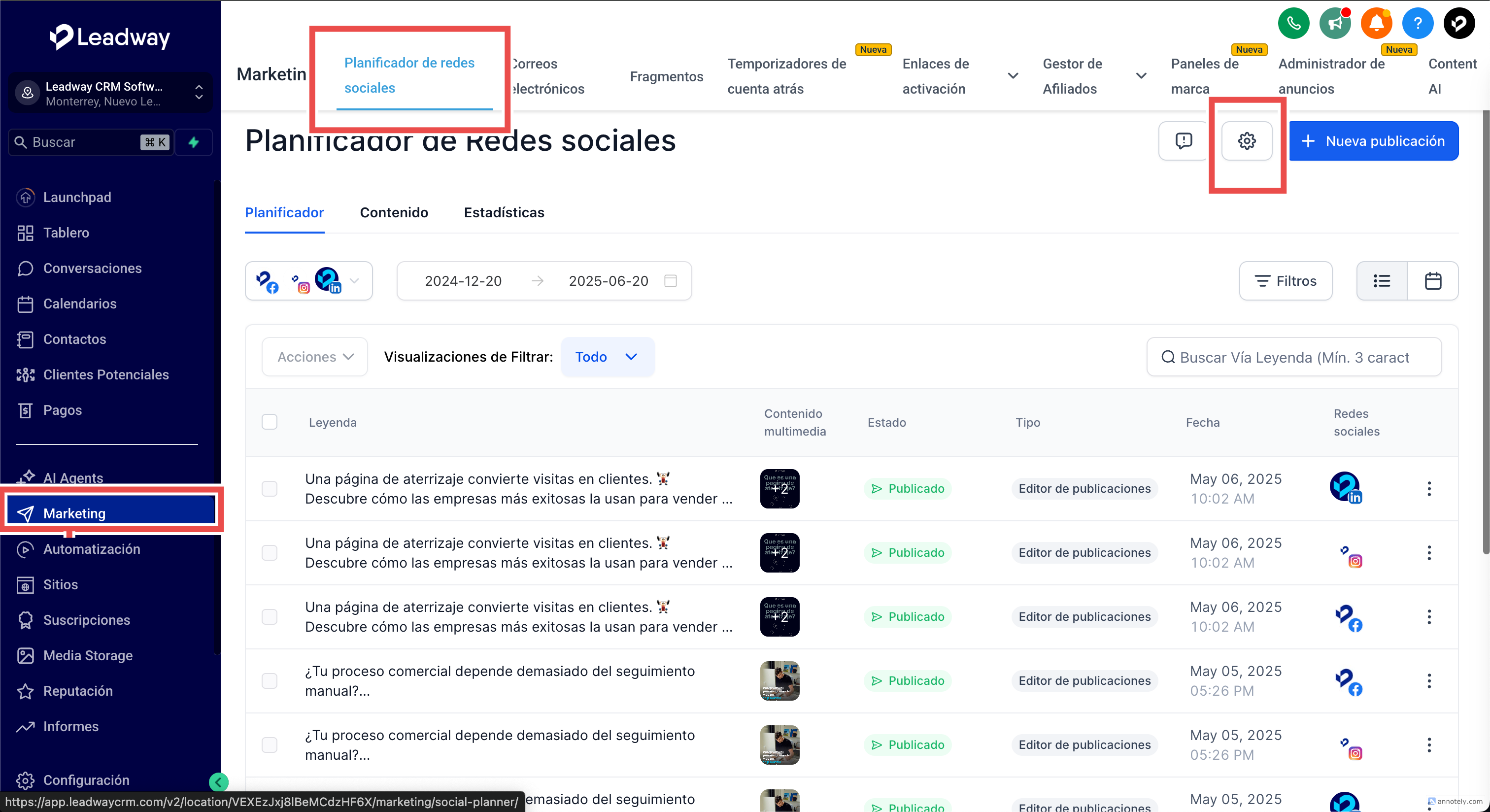Switch to calendar view icon

coord(1433,281)
